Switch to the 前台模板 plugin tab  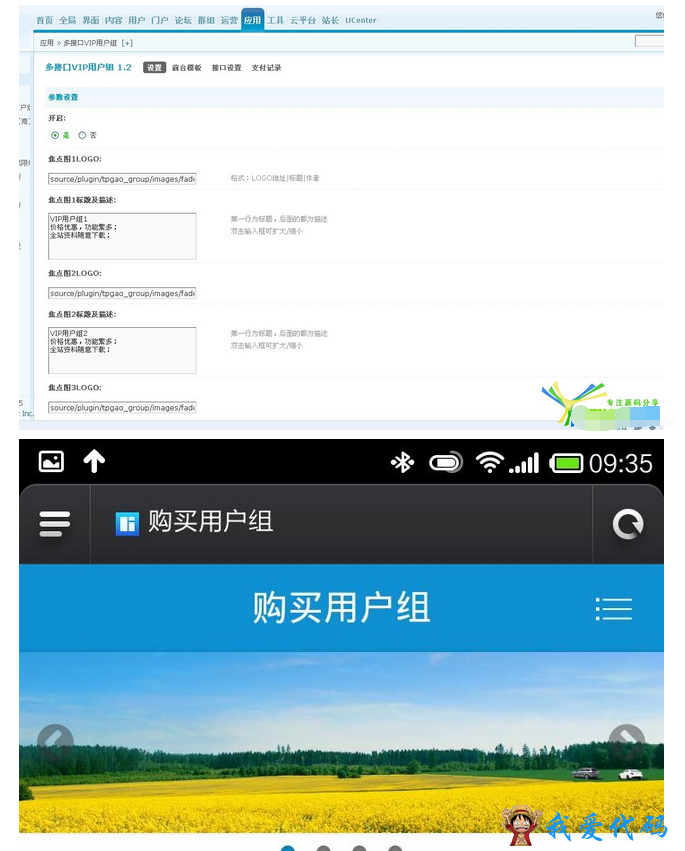coord(187,68)
